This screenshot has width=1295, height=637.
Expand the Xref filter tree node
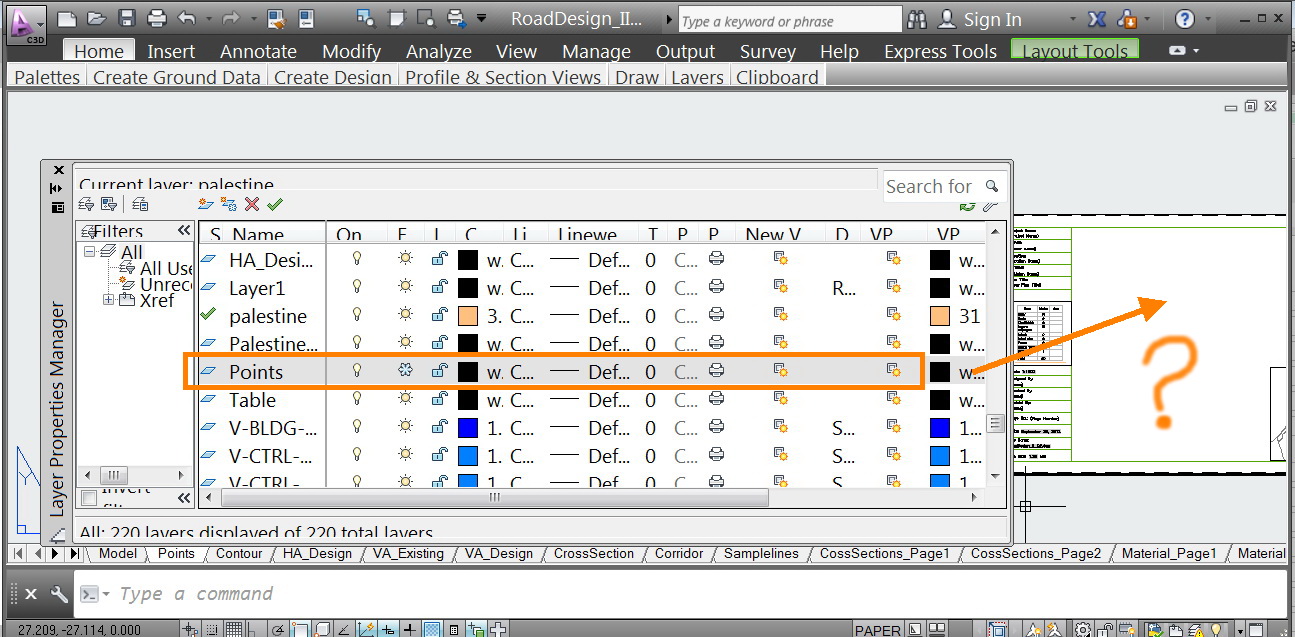click(x=108, y=300)
